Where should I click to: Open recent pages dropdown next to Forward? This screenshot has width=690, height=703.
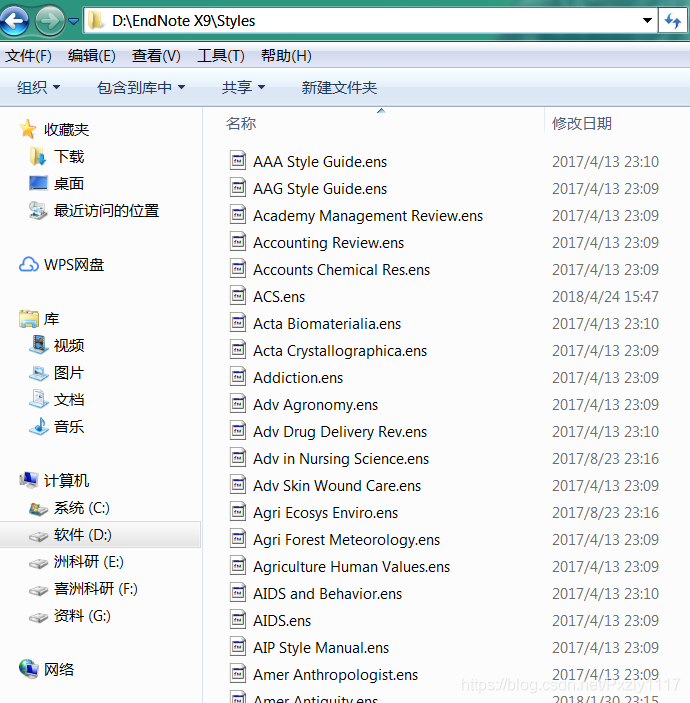click(74, 21)
